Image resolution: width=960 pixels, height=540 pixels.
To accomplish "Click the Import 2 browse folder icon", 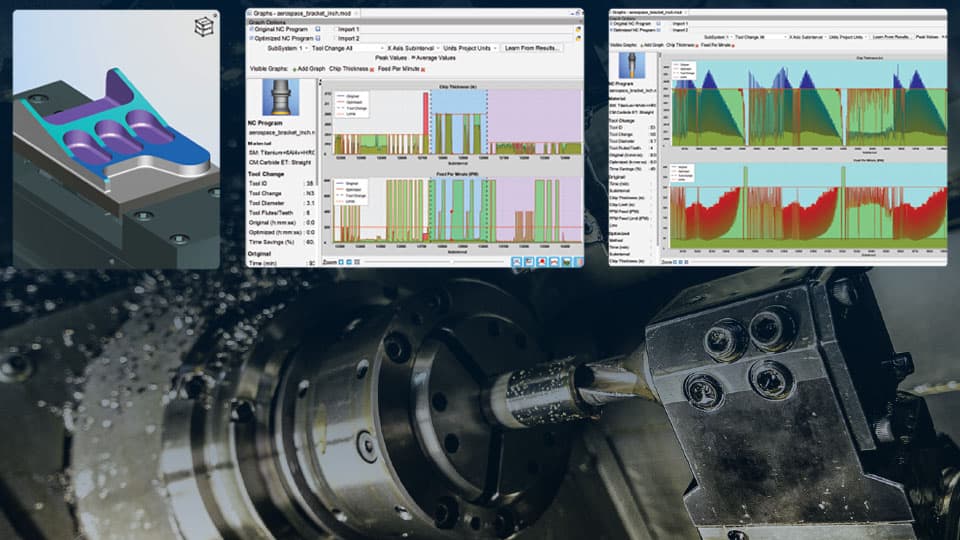I will (x=579, y=38).
